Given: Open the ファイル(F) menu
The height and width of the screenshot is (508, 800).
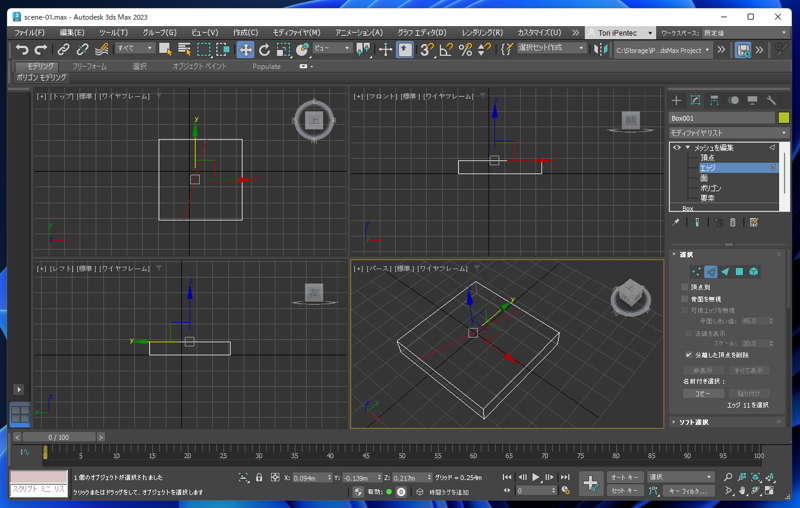Looking at the screenshot, I should point(29,33).
